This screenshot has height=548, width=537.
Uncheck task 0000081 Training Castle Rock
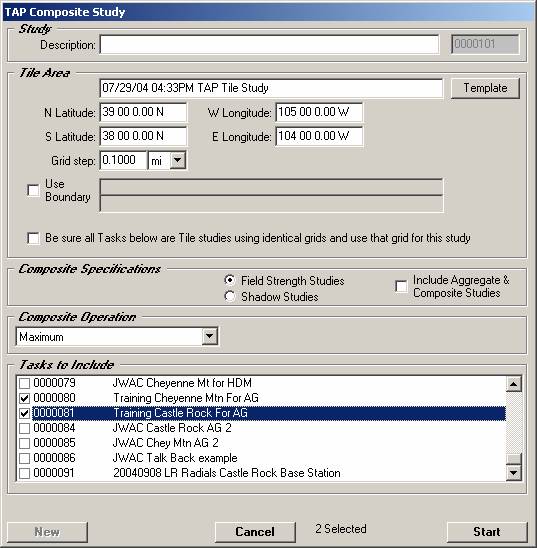[24, 413]
